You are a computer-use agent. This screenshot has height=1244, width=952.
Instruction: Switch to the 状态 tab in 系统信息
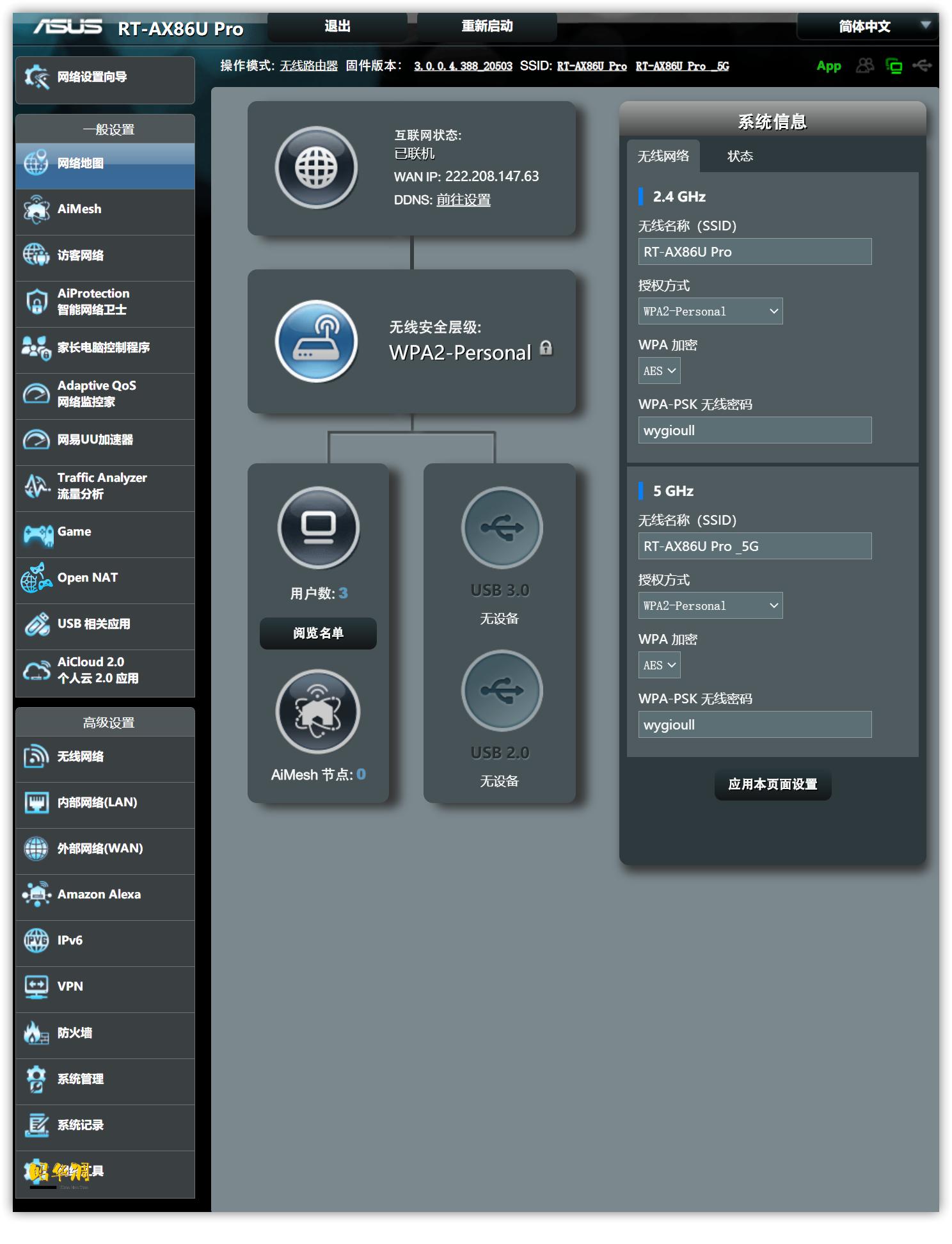[740, 156]
